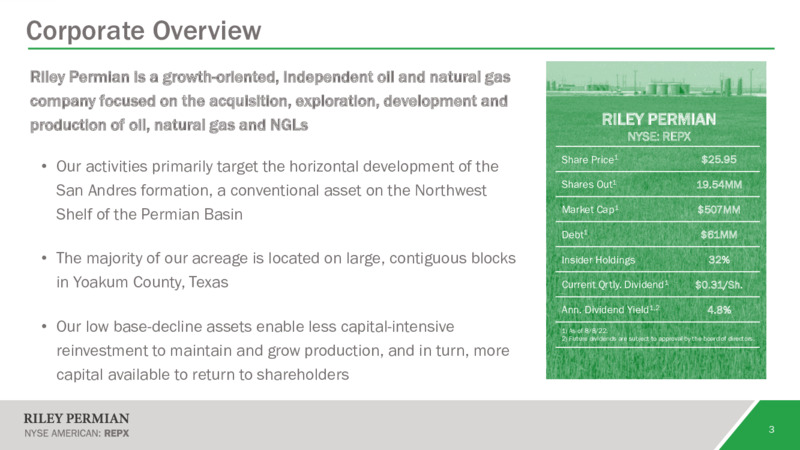This screenshot has height=450, width=800.
Task: Select the $507MM market cap value
Action: 718,209
